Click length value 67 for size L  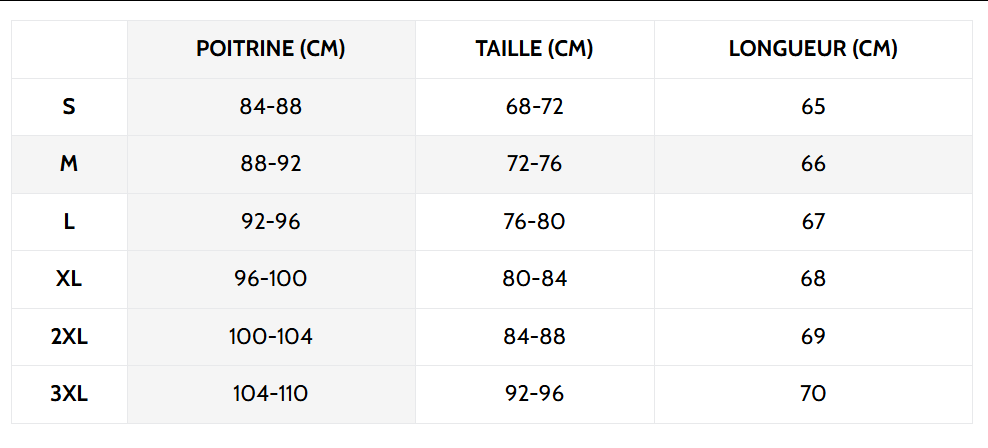point(813,221)
